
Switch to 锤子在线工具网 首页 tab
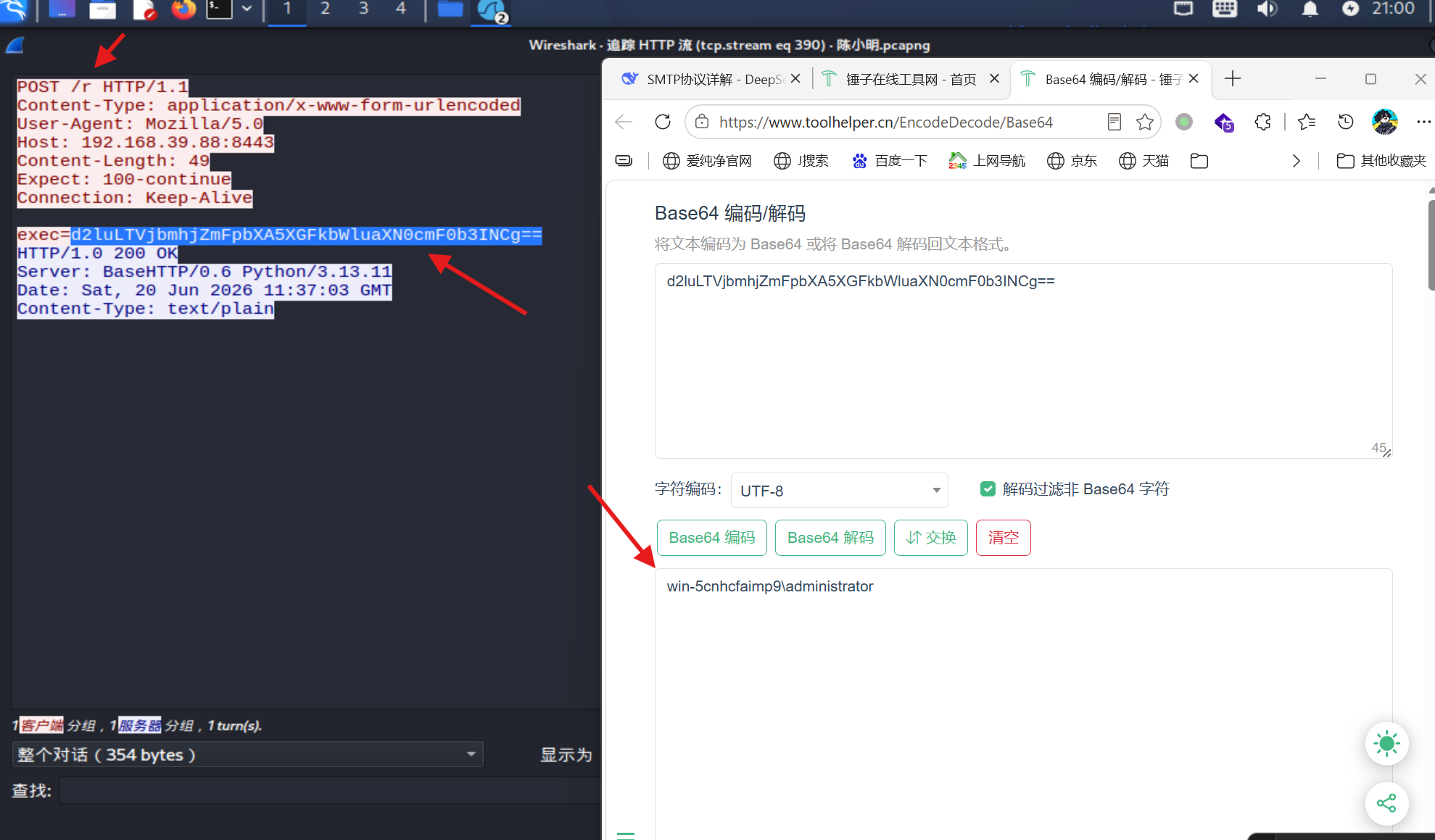(x=911, y=79)
